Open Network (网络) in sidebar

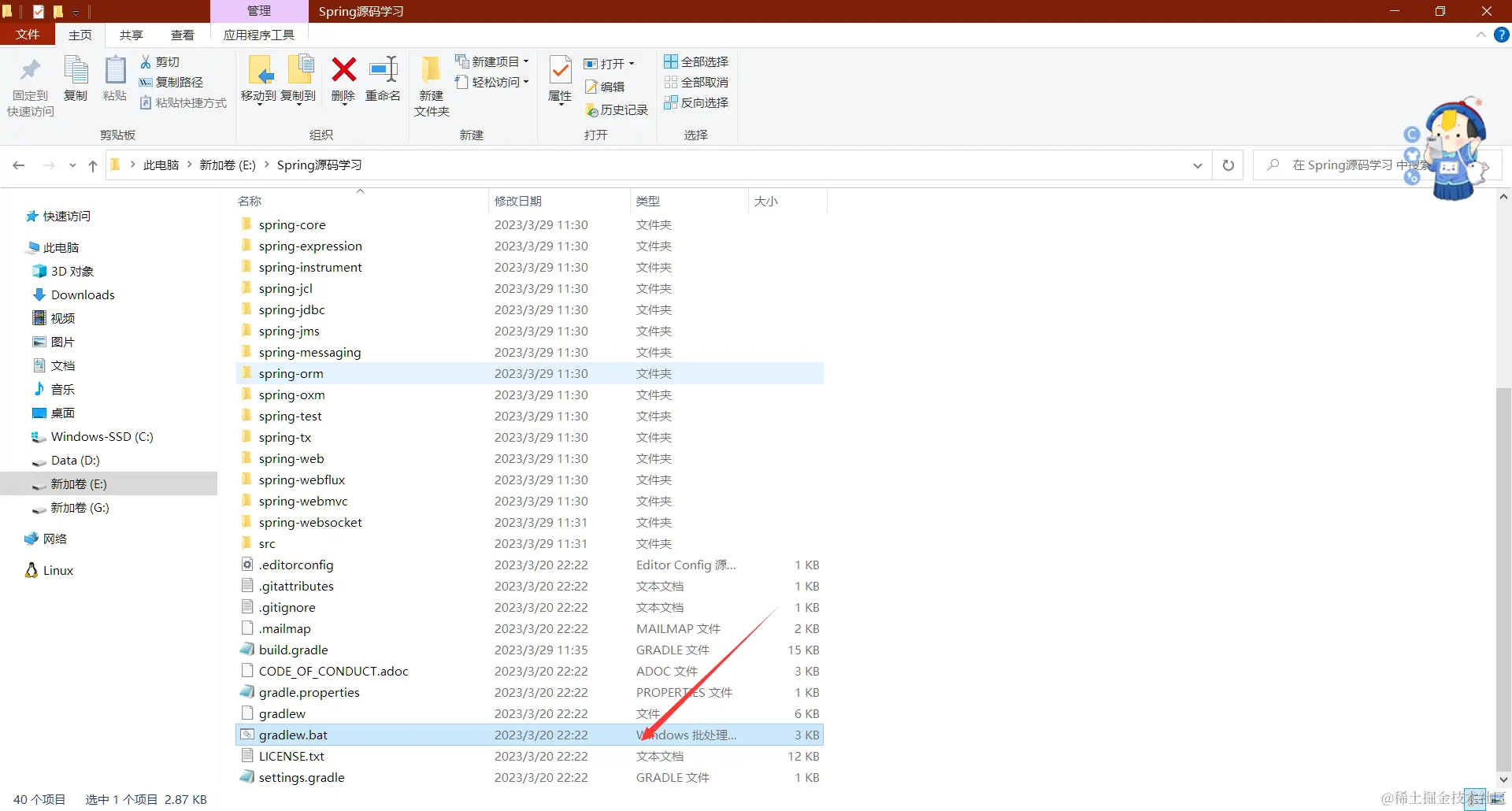(x=46, y=539)
